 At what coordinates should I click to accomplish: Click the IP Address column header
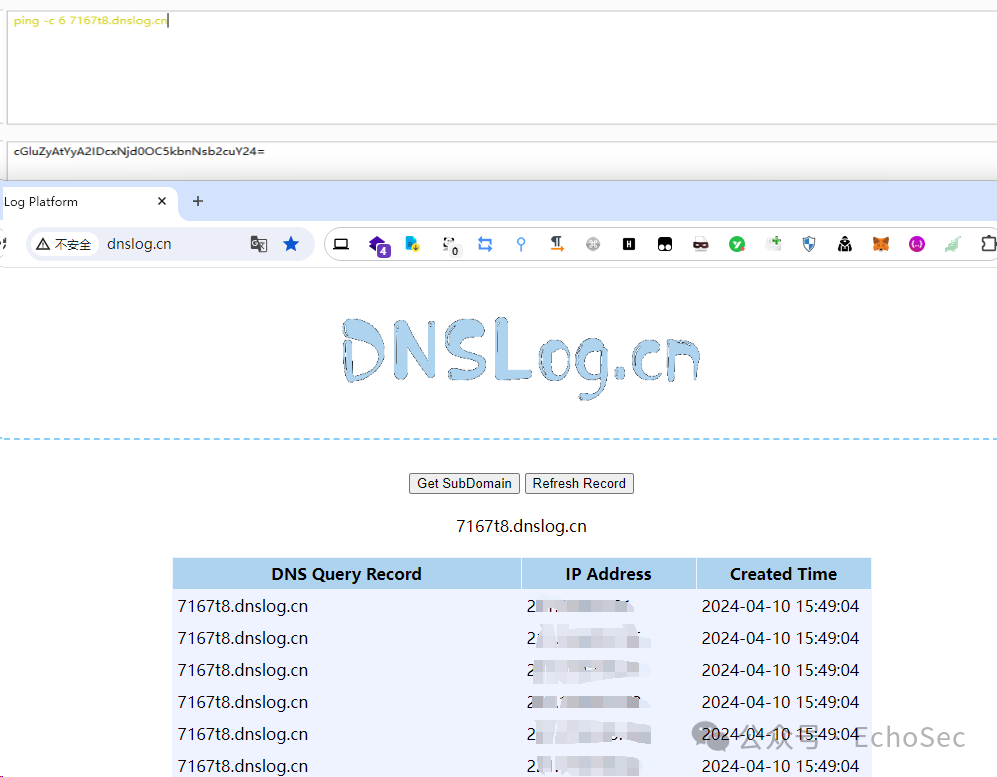coord(609,574)
